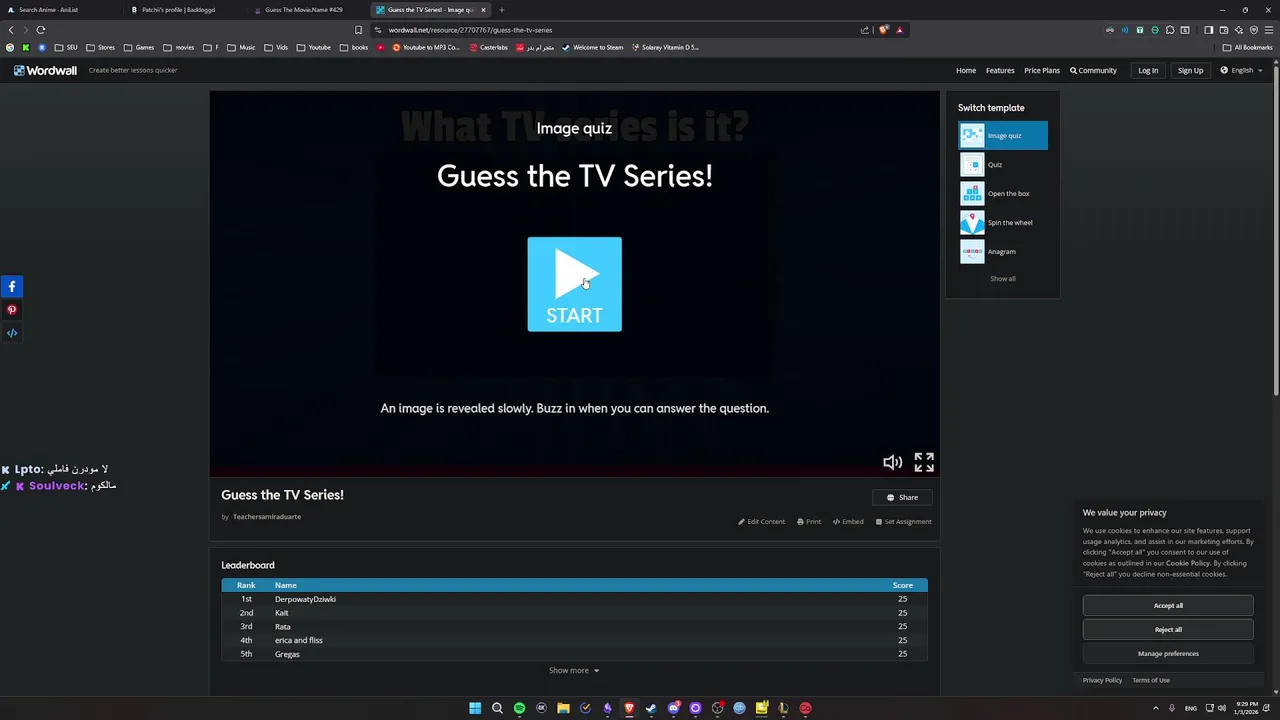
Task: Open All Bookmarks folder
Action: pyautogui.click(x=1247, y=47)
